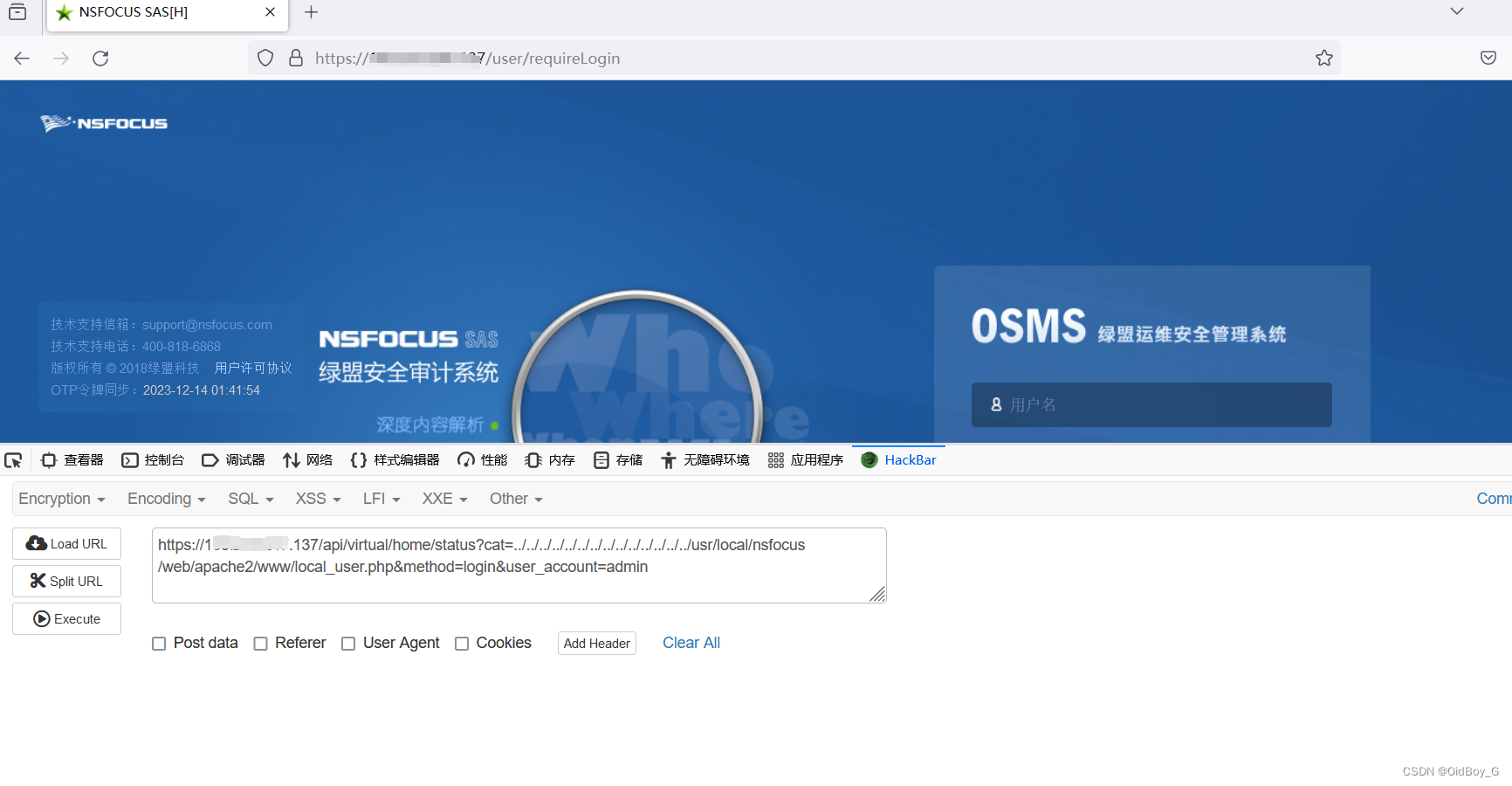The width and height of the screenshot is (1512, 786).
Task: Activate the element picker icon in devtools
Action: (x=13, y=460)
